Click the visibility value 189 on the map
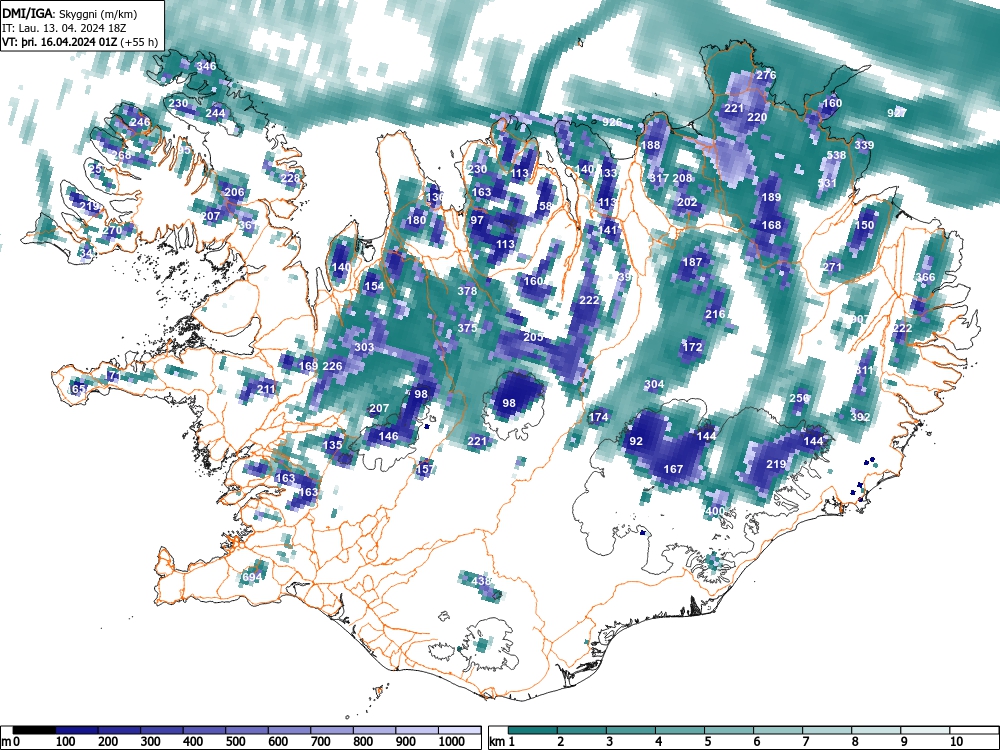 pyautogui.click(x=771, y=197)
